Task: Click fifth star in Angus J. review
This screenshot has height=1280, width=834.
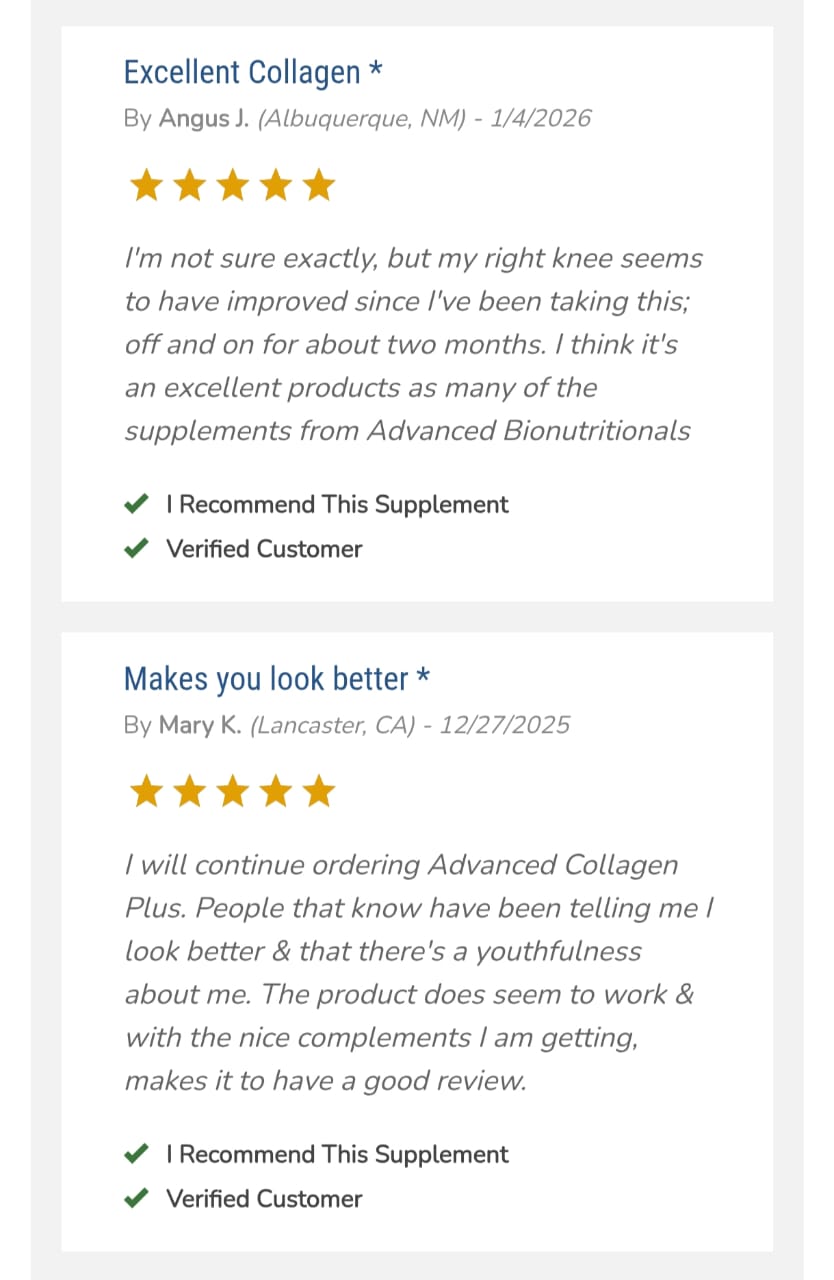Action: (319, 186)
